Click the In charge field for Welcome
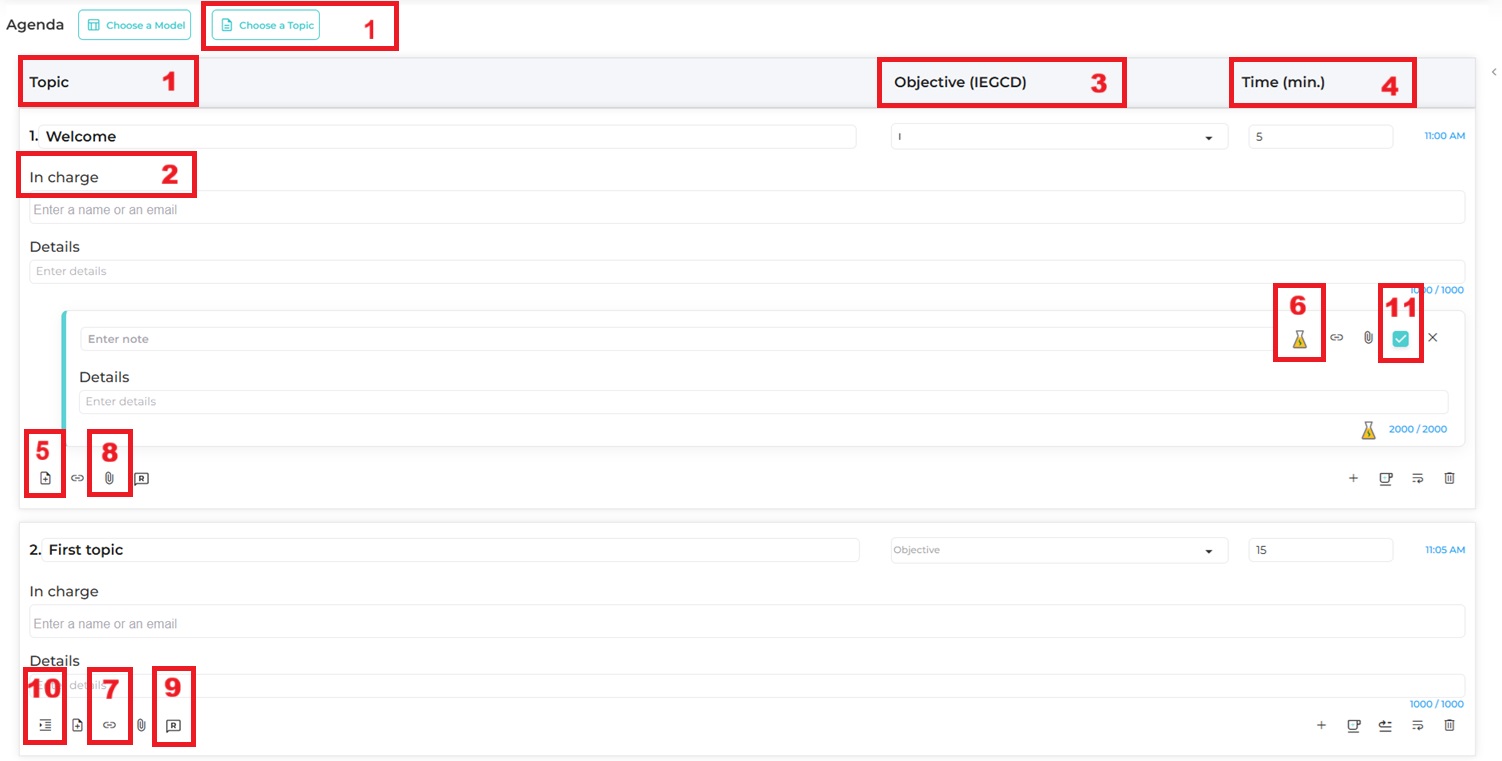The image size is (1502, 761). coord(746,210)
